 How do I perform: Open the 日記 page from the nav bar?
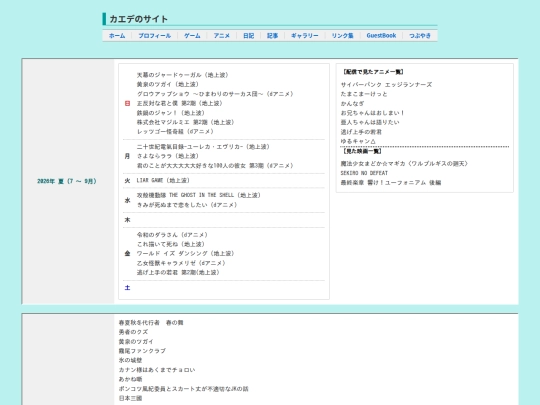[x=249, y=35]
